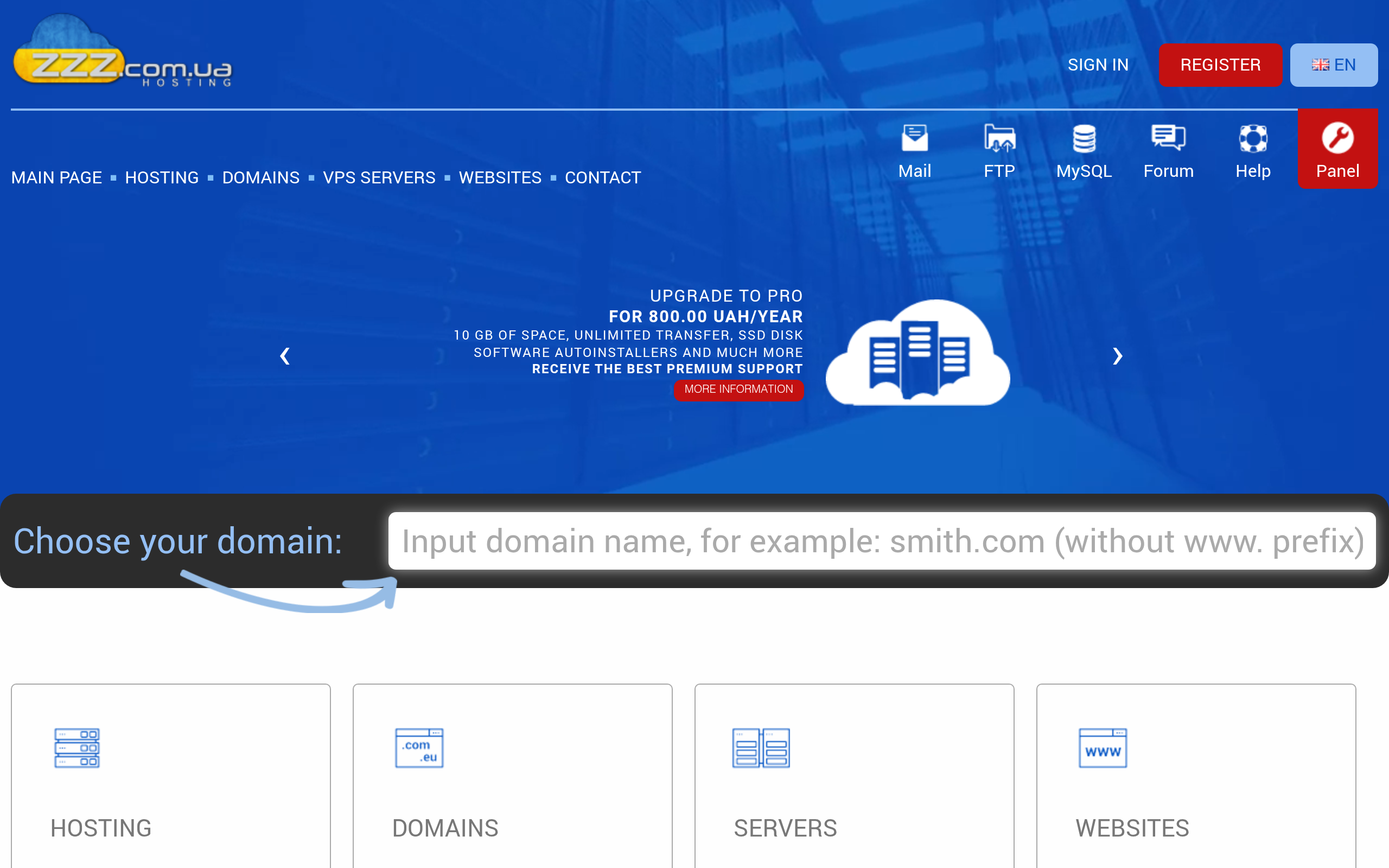Go to MAIN PAGE menu item
The width and height of the screenshot is (1389, 868).
coord(56,177)
